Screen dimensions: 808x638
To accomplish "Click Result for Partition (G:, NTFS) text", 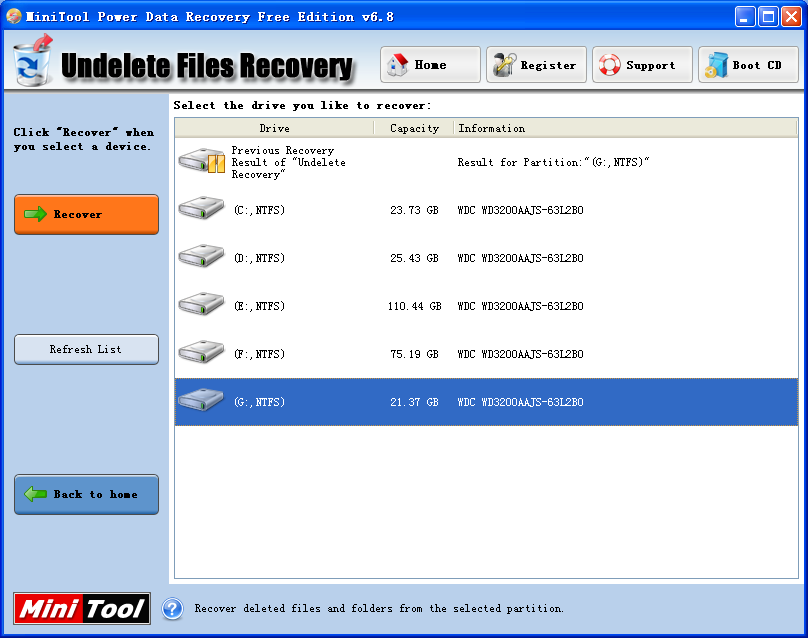I will click(x=553, y=162).
